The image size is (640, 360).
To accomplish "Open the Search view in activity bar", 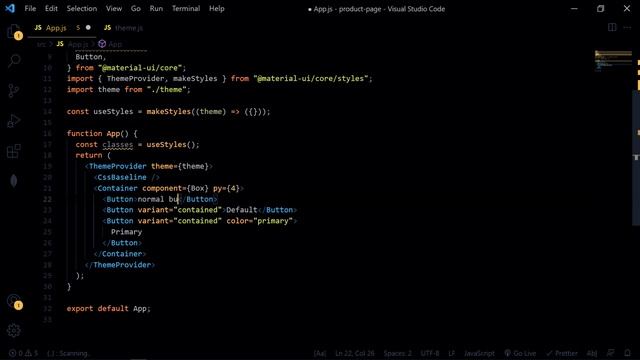I will tap(14, 61).
